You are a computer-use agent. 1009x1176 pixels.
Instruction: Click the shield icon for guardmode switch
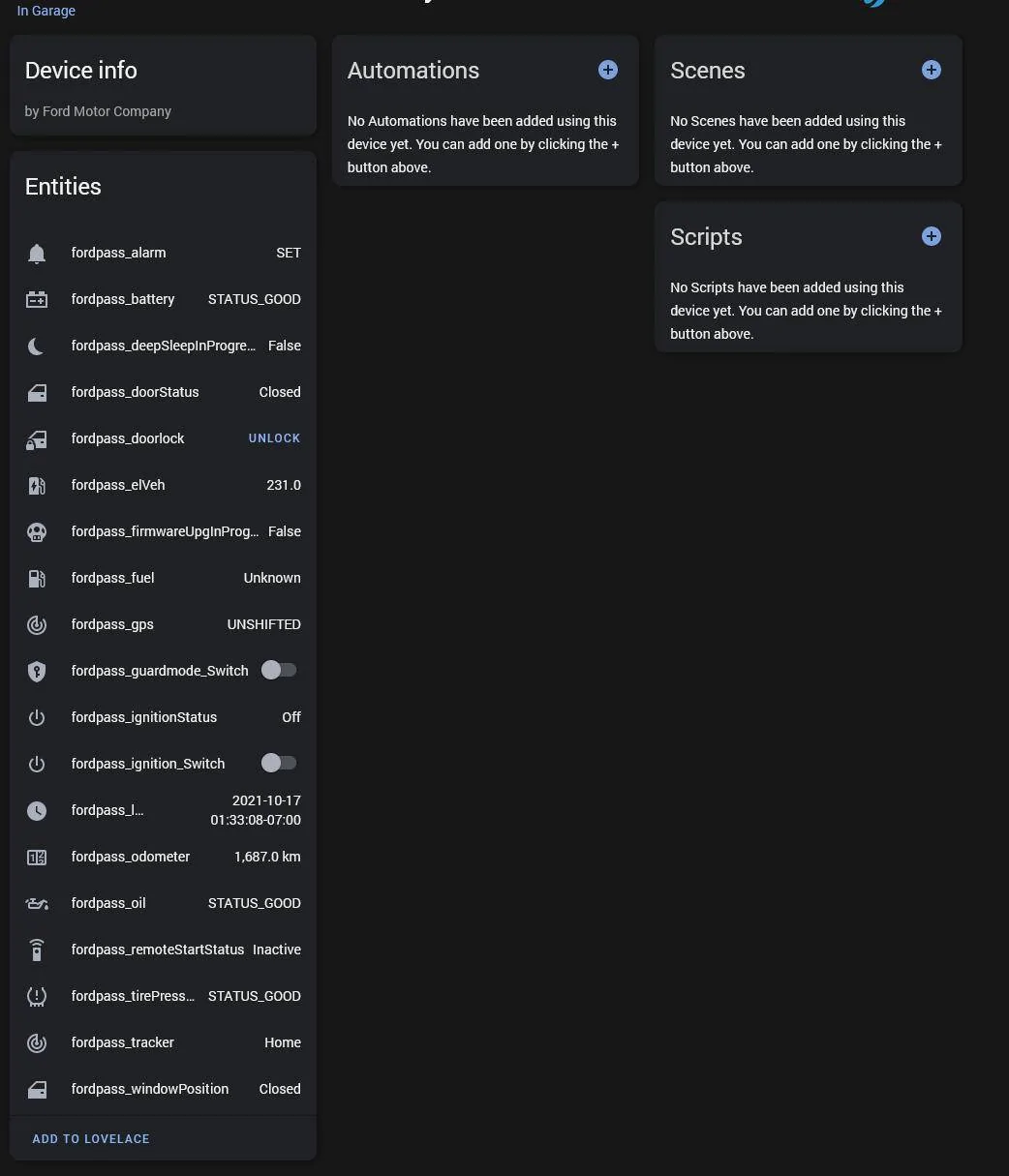(x=37, y=671)
